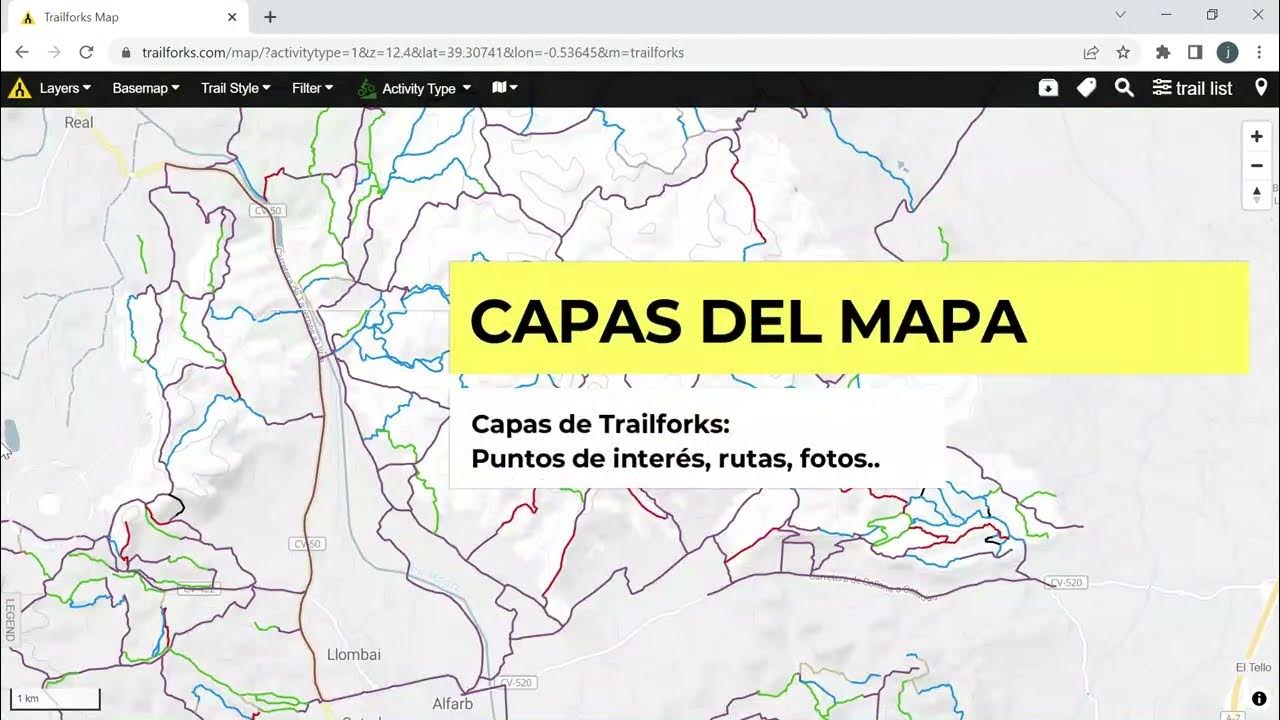The width and height of the screenshot is (1280, 720).
Task: Open the Layers dropdown menu
Action: [65, 88]
